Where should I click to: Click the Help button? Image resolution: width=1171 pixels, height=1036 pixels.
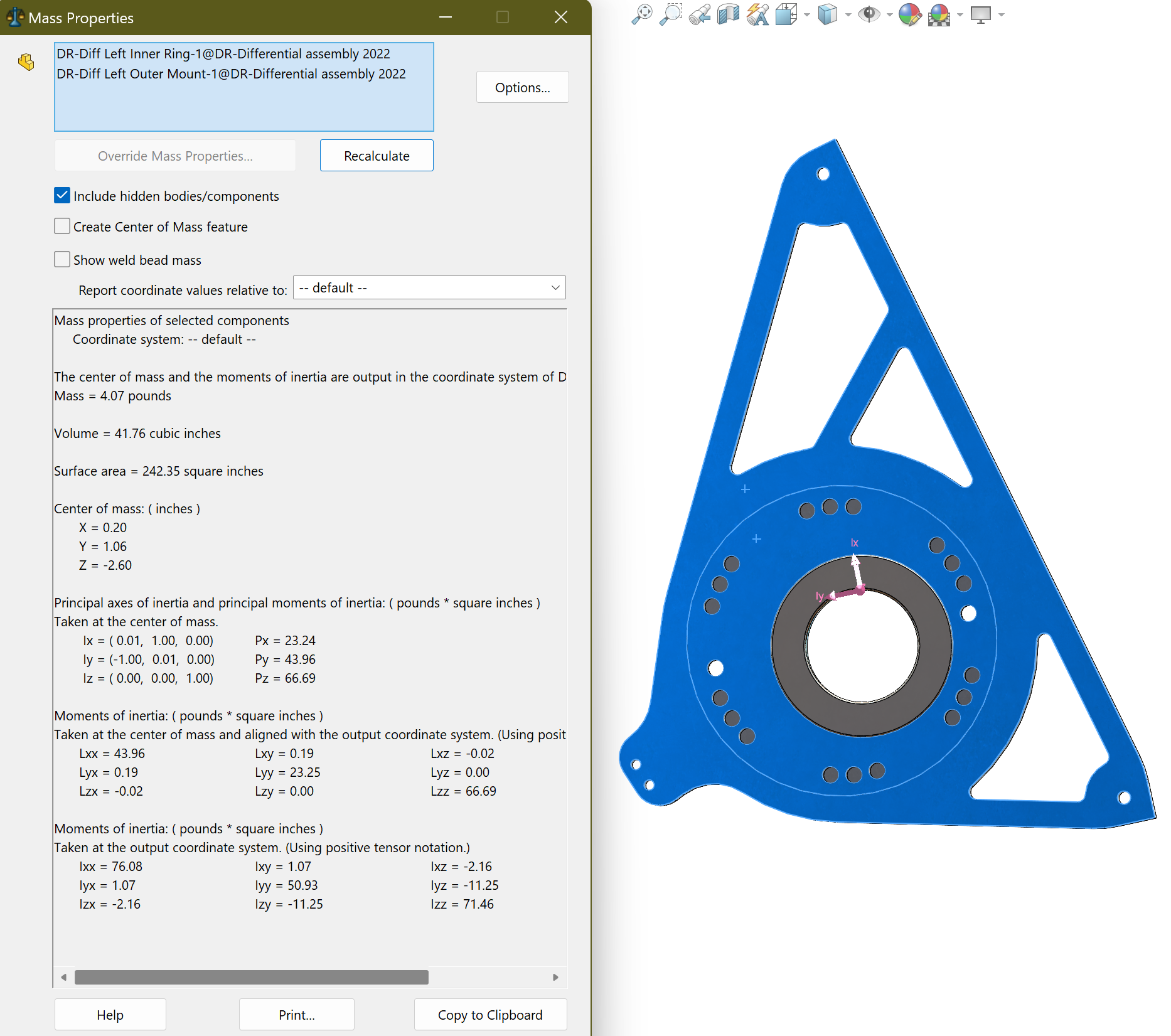pos(110,1015)
